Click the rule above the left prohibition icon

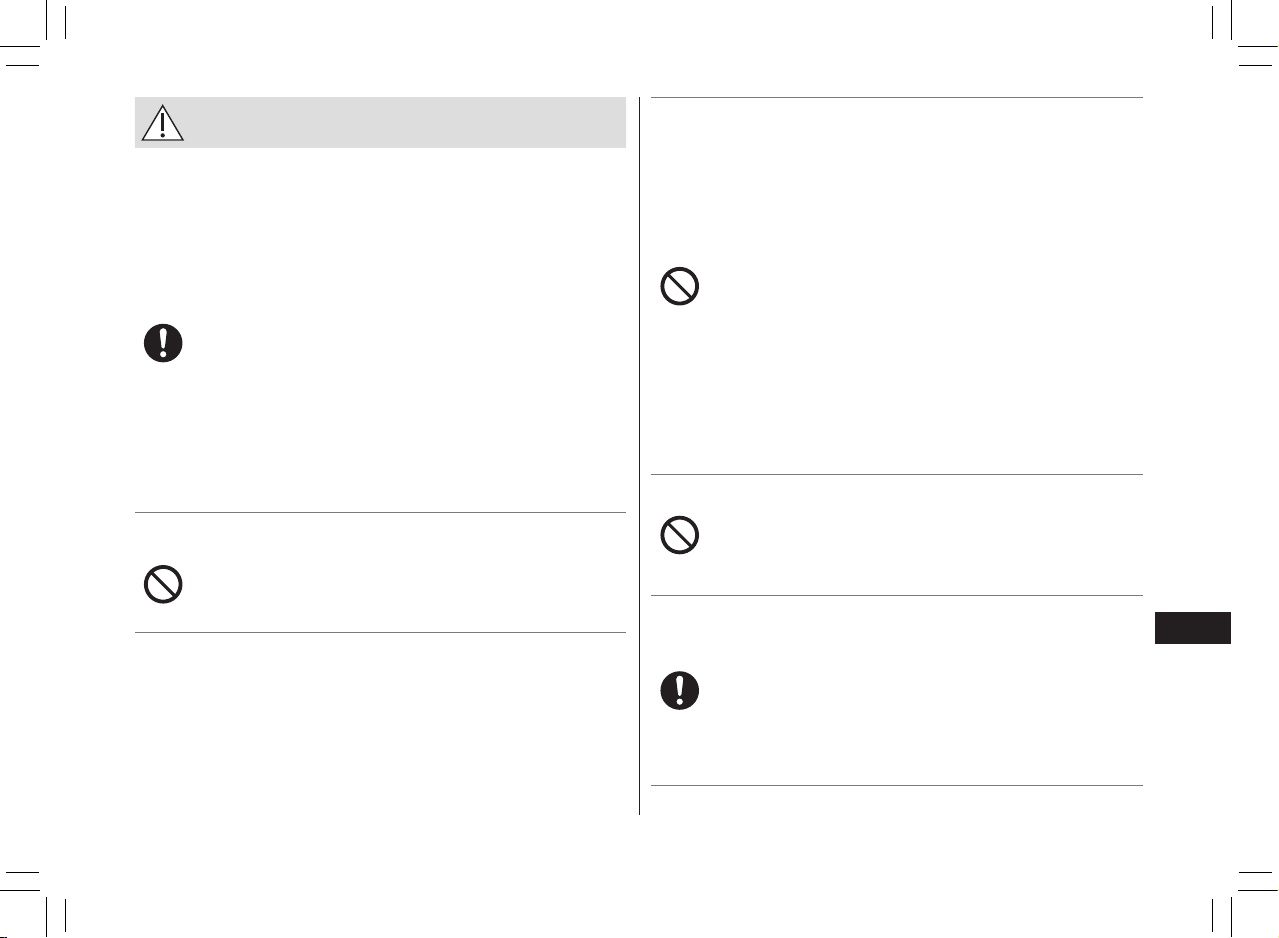380,513
